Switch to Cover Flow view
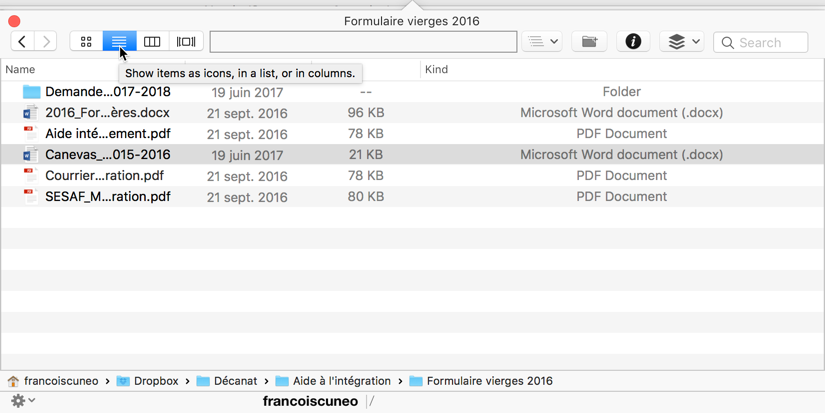The width and height of the screenshot is (825, 413). (186, 42)
